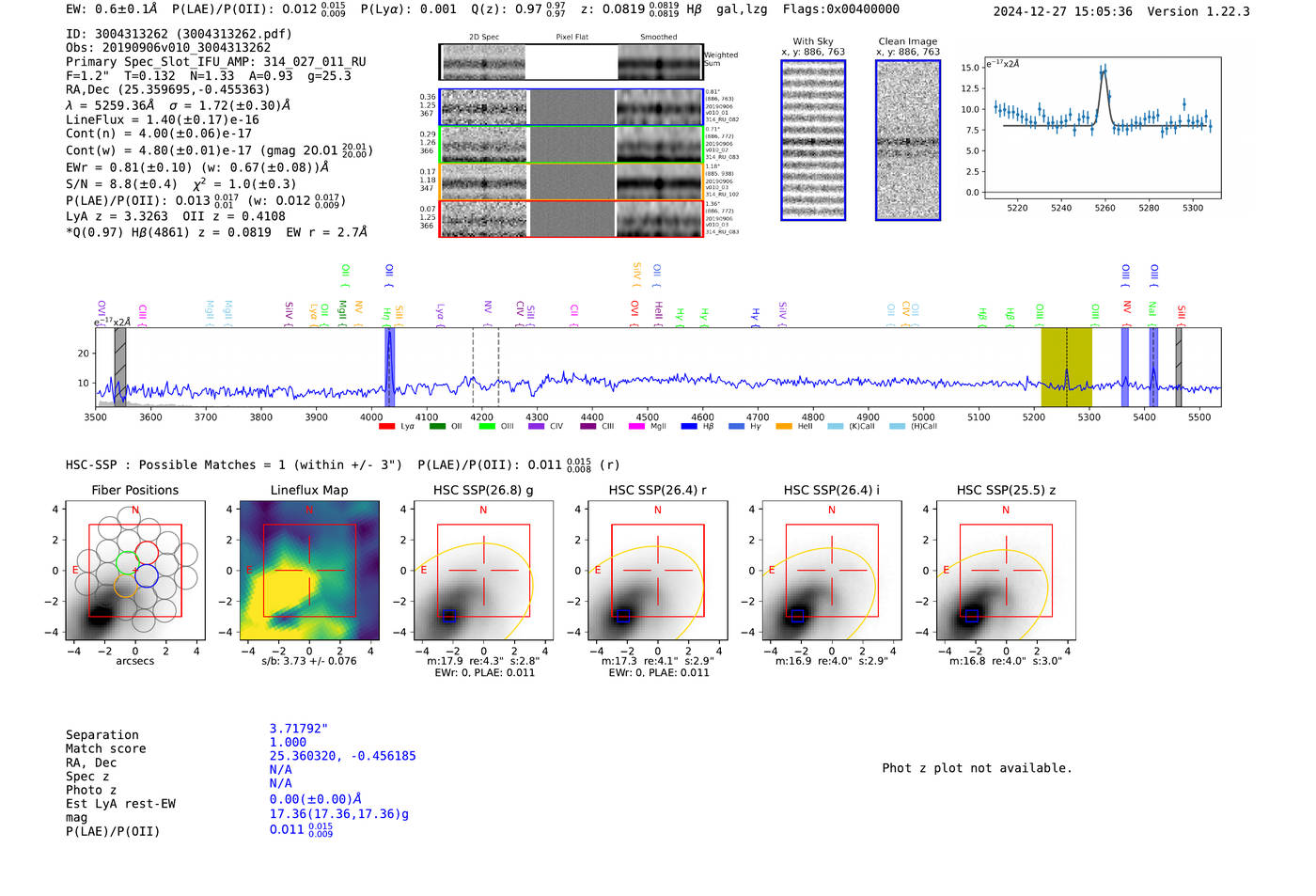Screen dimensions: 1316x896
Task: Click the LyA z = 3.3263 text
Action: tap(118, 216)
